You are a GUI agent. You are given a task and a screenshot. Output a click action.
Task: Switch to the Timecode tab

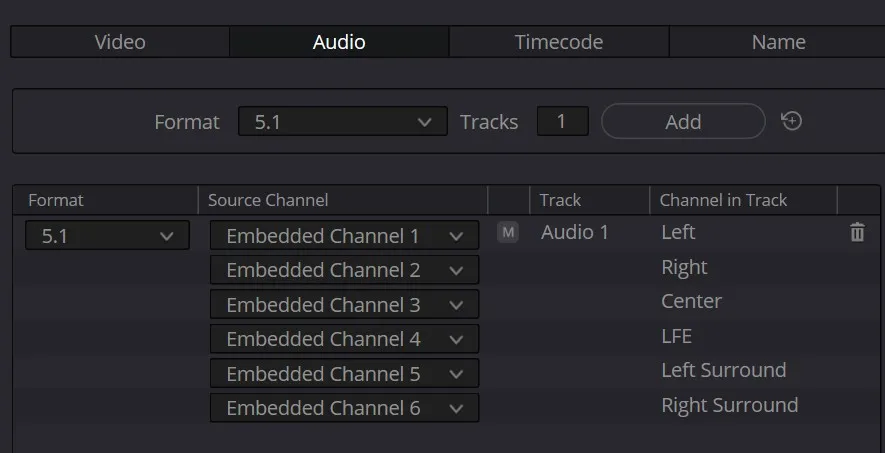pyautogui.click(x=559, y=42)
